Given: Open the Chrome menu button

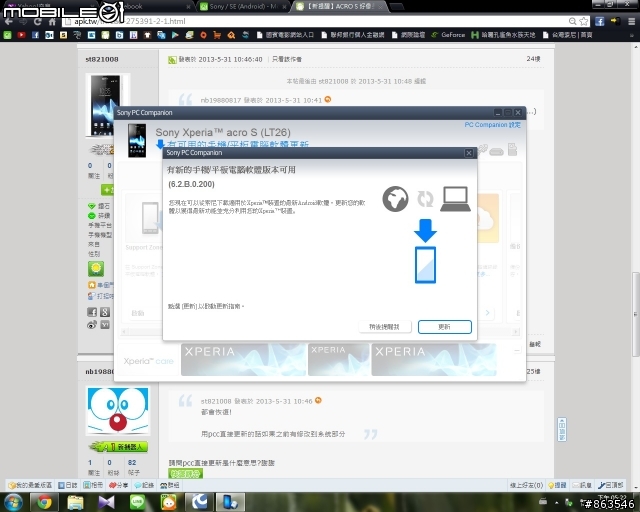Looking at the screenshot, I should click(x=631, y=21).
